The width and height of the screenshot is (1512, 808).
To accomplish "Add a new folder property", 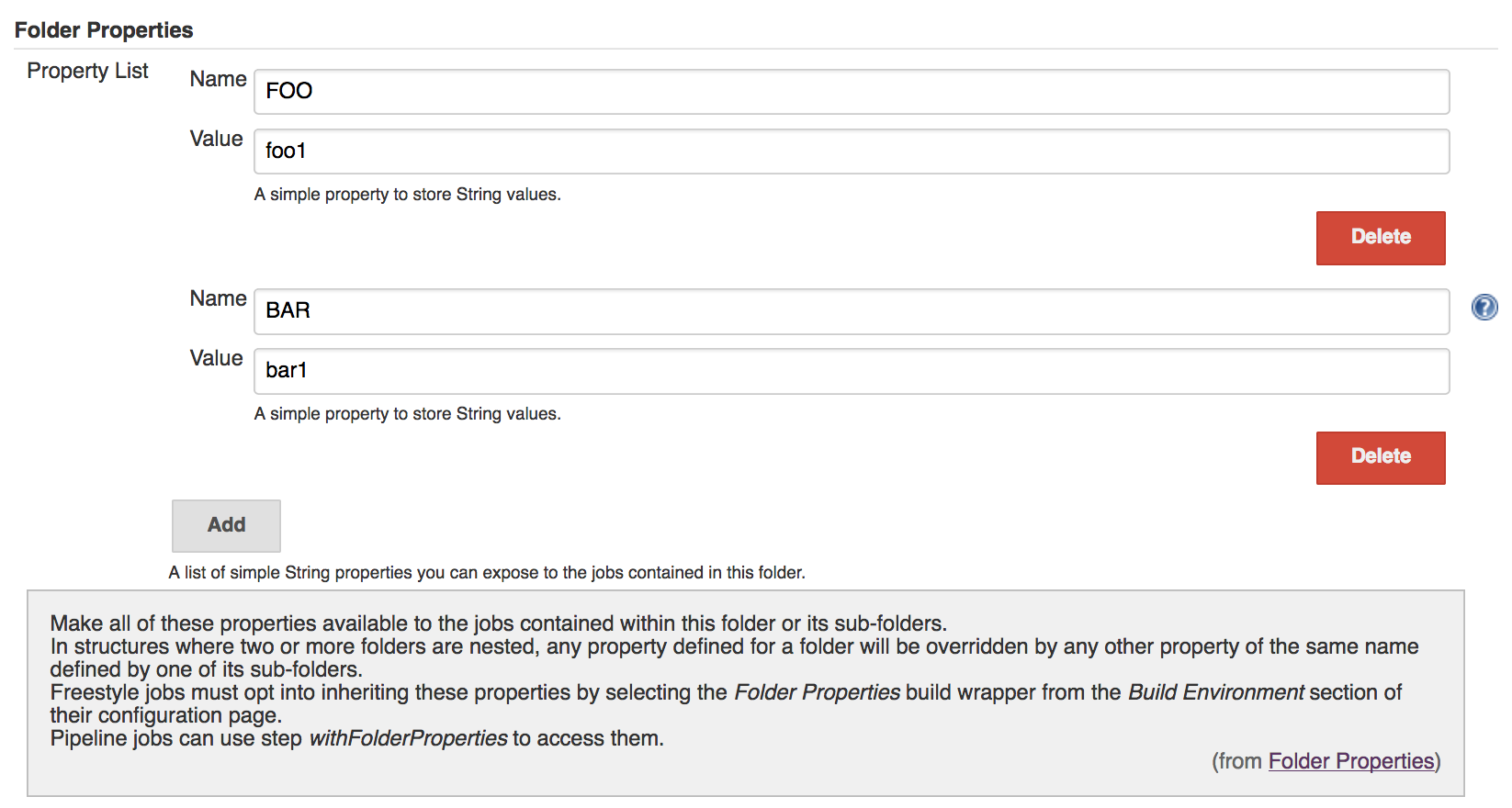I will (226, 525).
